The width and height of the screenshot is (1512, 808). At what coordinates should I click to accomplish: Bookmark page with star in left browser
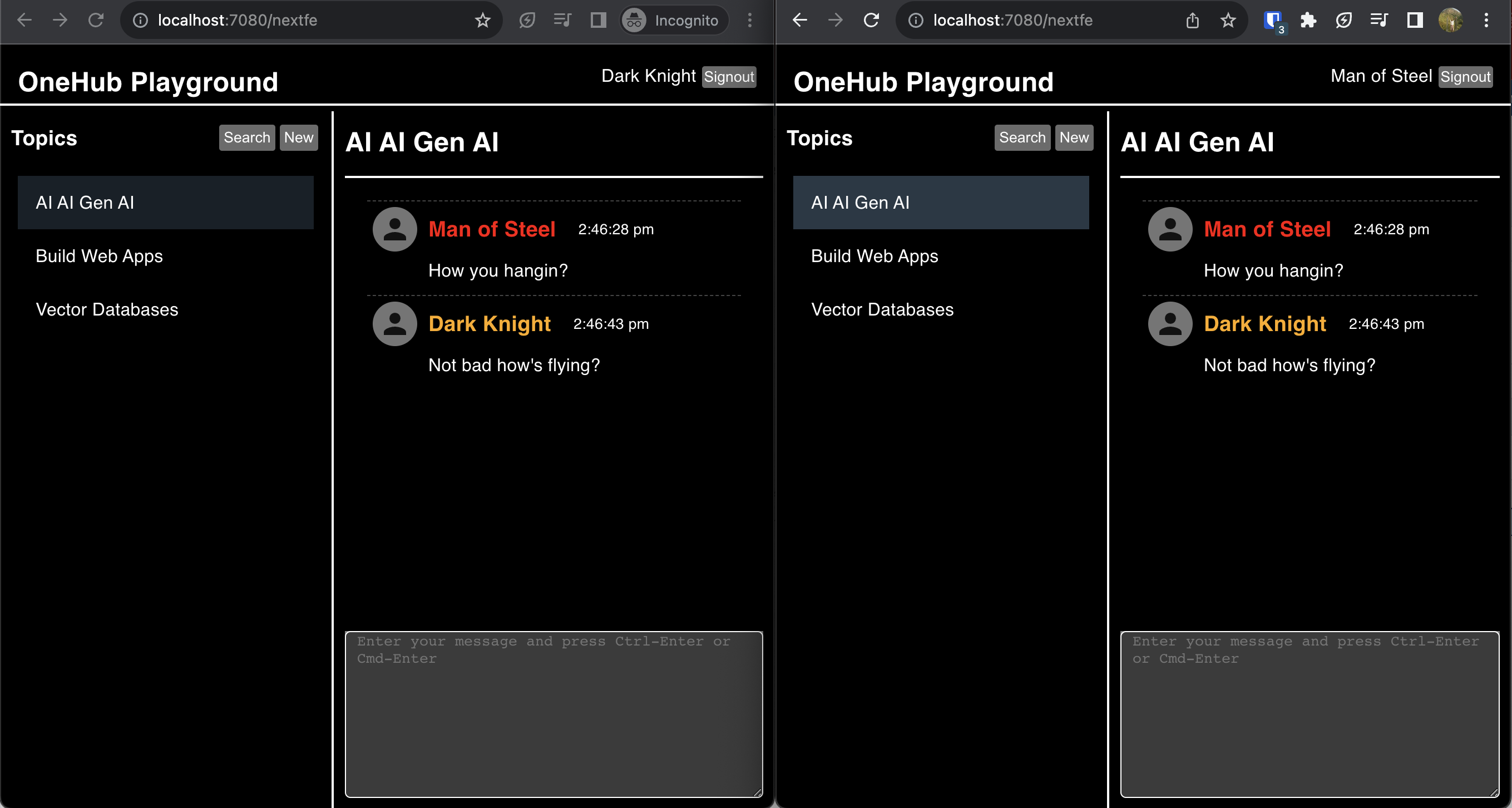coord(482,21)
